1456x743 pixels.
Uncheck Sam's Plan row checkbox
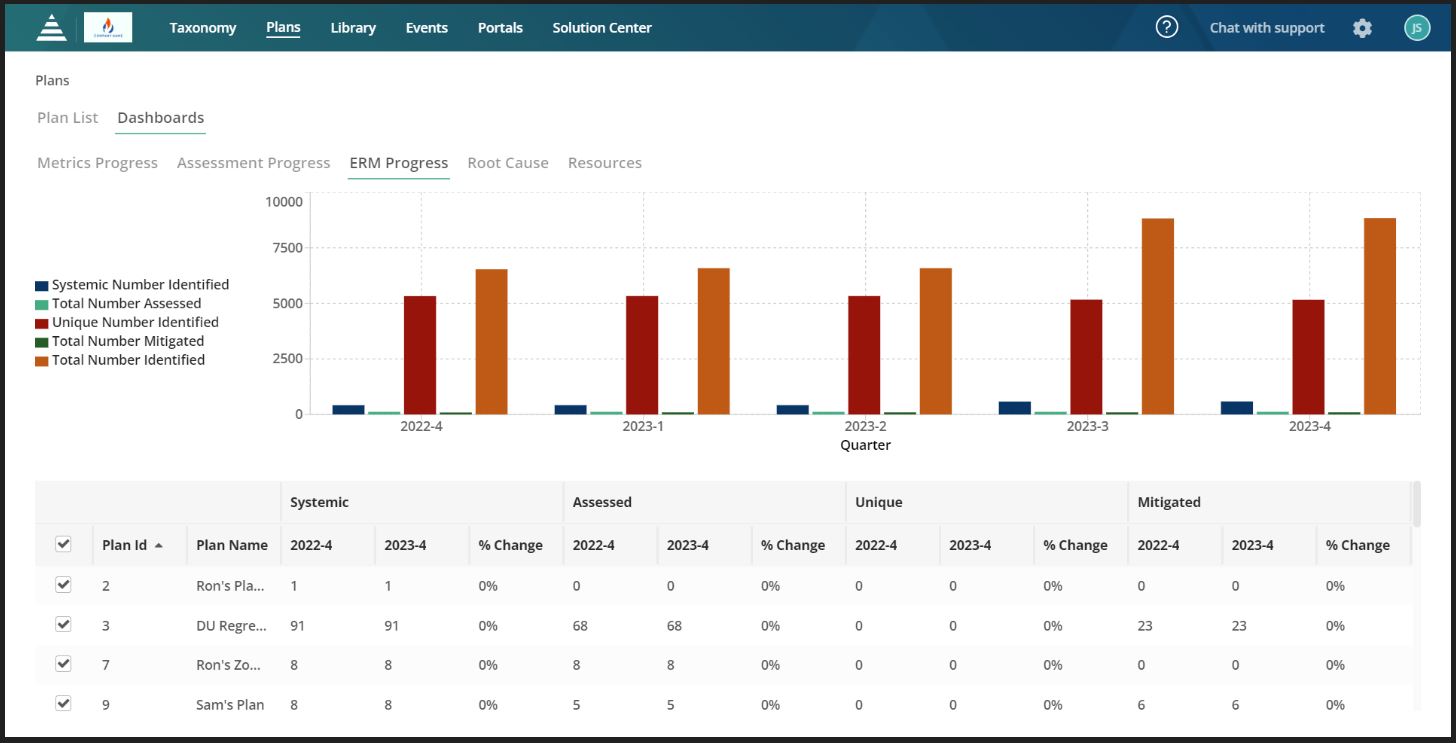click(63, 704)
